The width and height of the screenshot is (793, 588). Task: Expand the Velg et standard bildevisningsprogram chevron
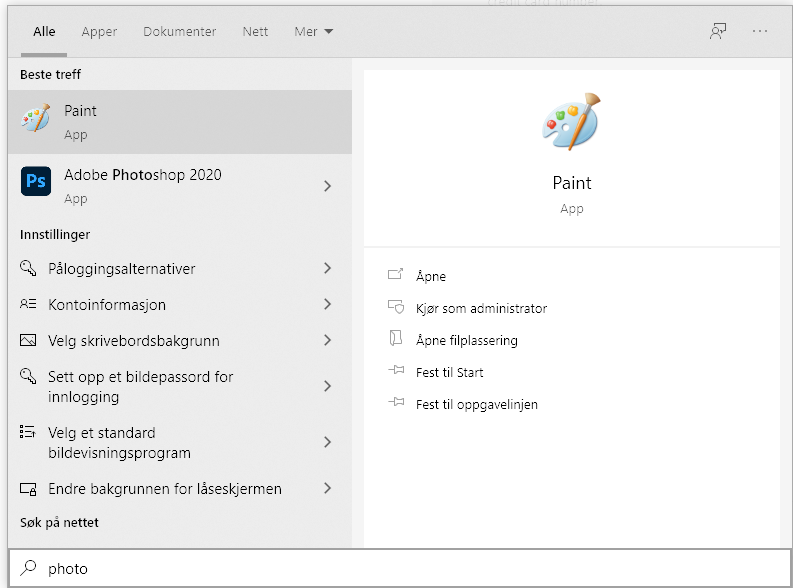(x=327, y=442)
